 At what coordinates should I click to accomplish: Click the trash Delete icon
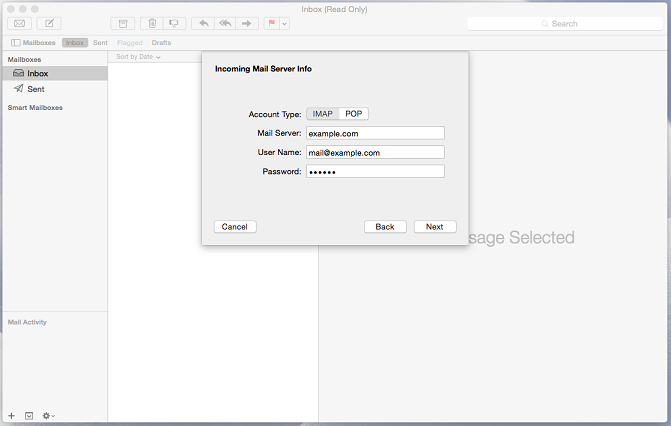152,23
